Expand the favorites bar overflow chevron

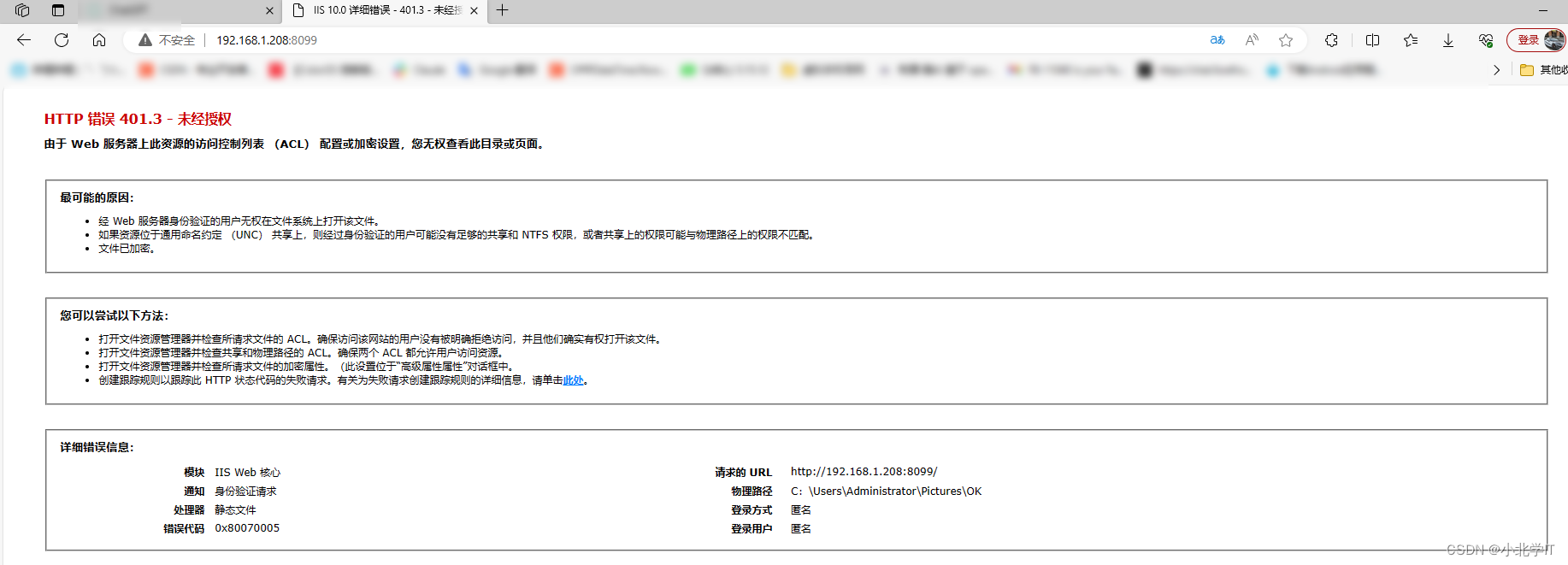click(x=1496, y=70)
